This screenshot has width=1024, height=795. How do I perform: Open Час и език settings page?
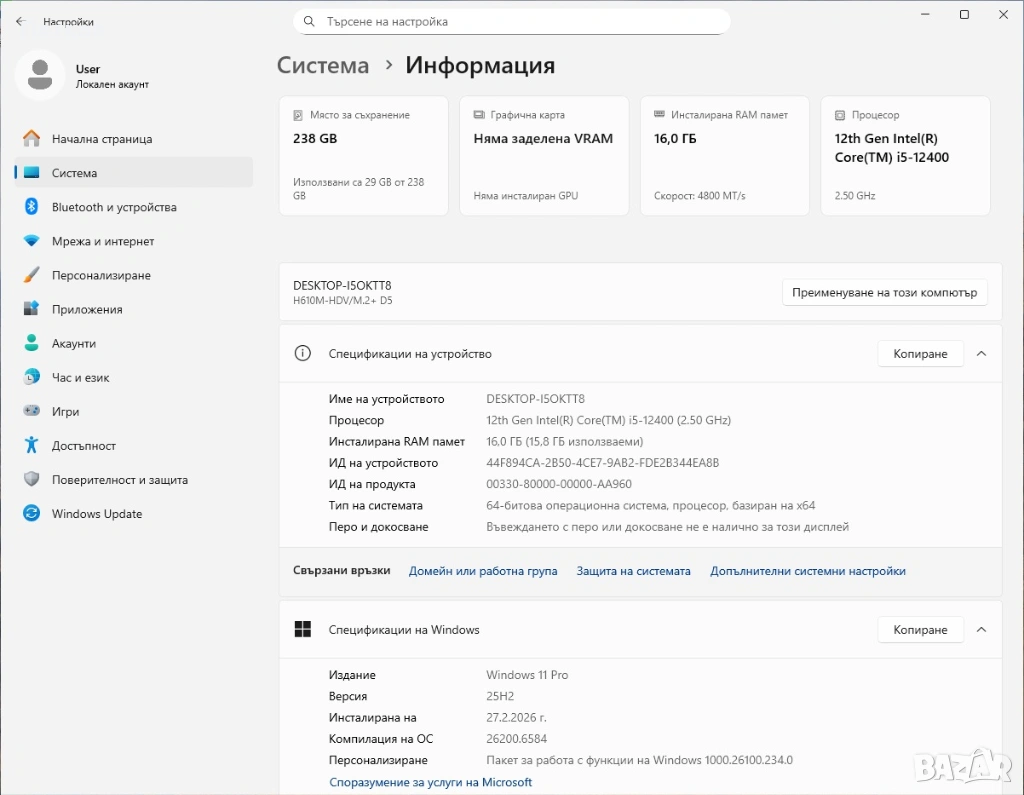[x=80, y=378]
